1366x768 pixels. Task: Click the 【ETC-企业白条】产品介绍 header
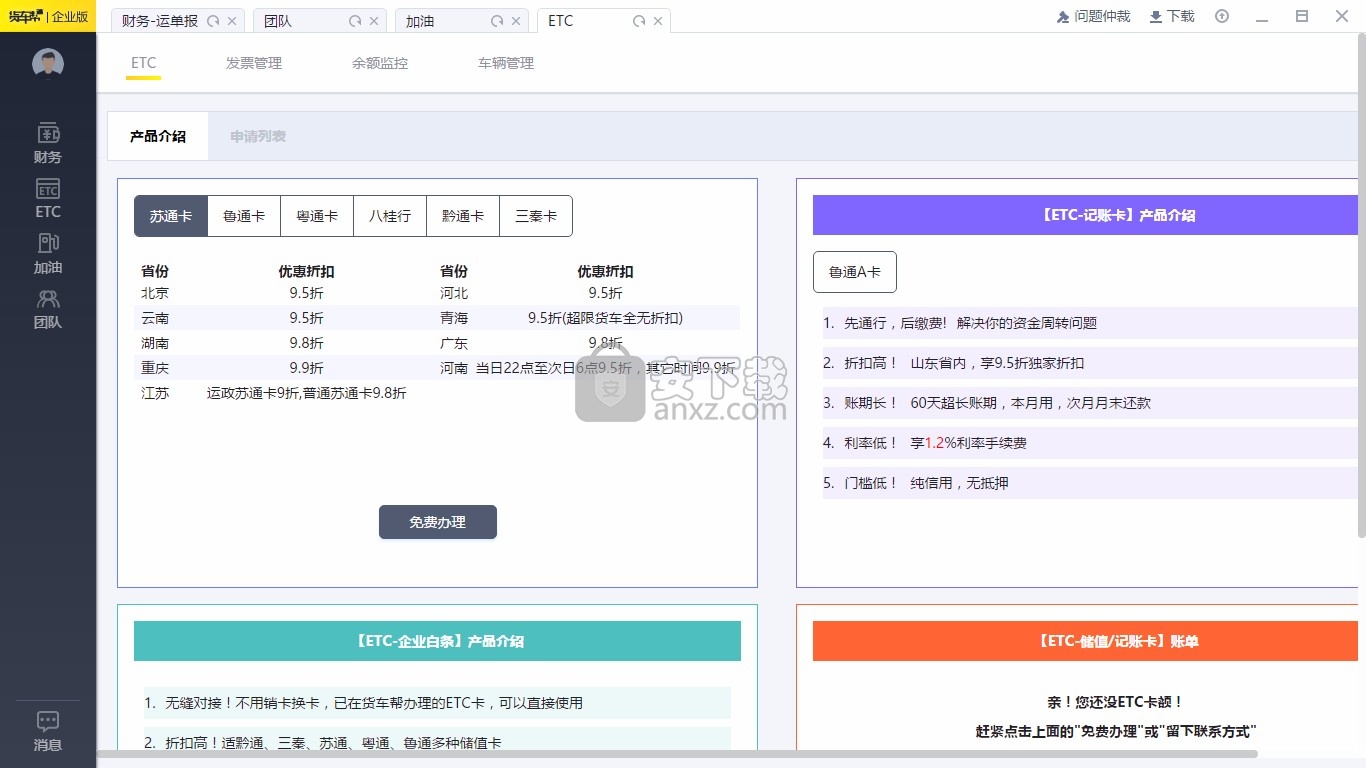438,641
